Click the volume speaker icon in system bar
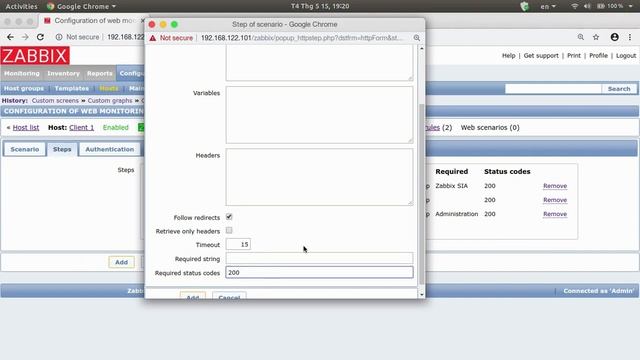Image resolution: width=640 pixels, height=360 pixels. (x=587, y=6)
